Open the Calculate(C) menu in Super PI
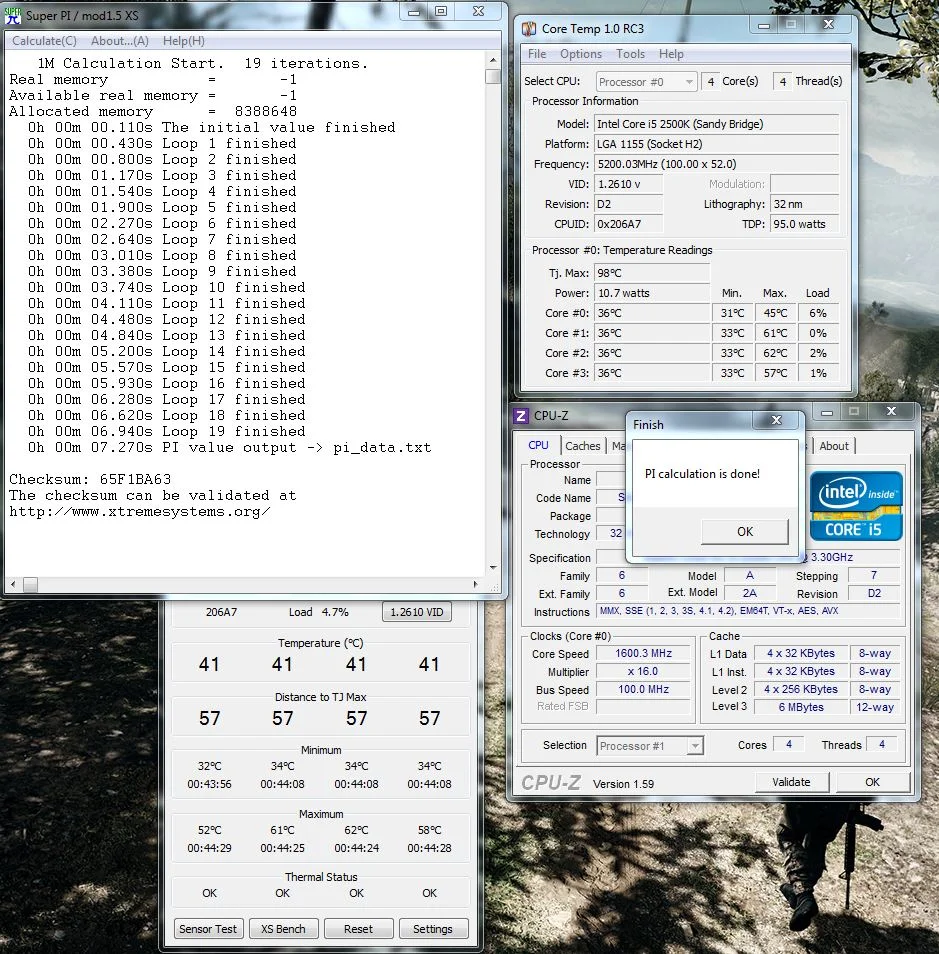Viewport: 939px width, 954px height. pos(44,41)
